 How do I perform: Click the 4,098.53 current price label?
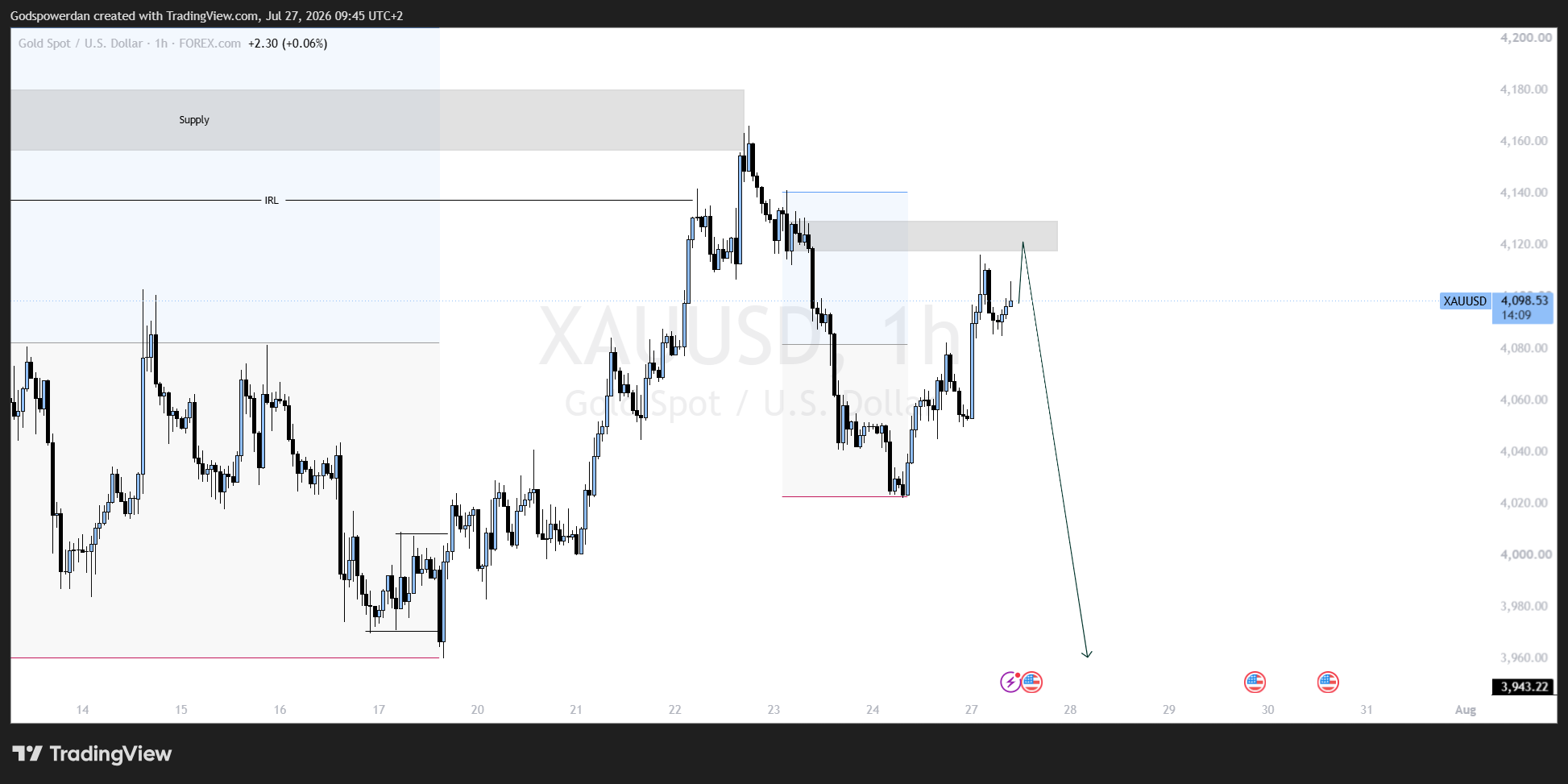pos(1523,301)
